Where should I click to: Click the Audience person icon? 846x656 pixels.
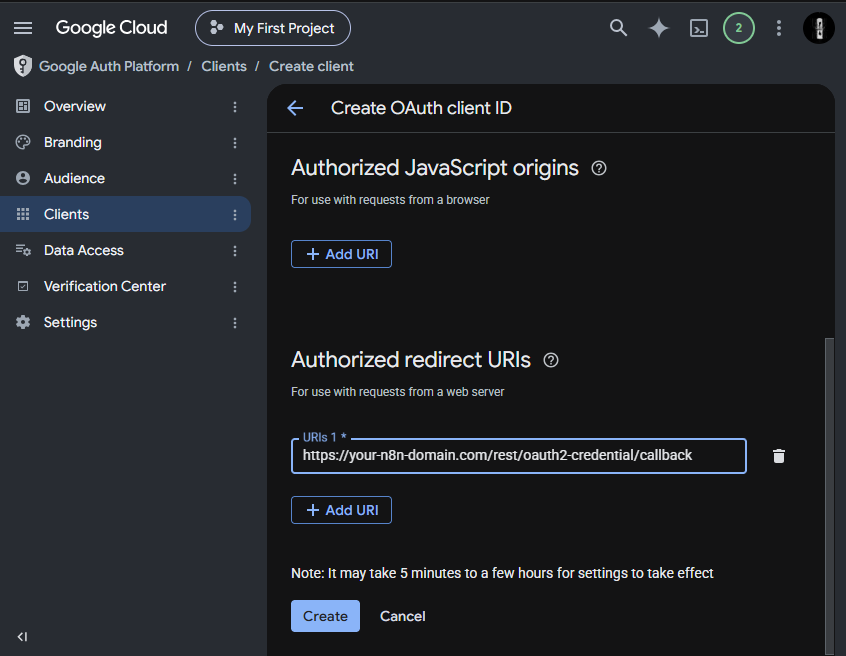[x=23, y=178]
